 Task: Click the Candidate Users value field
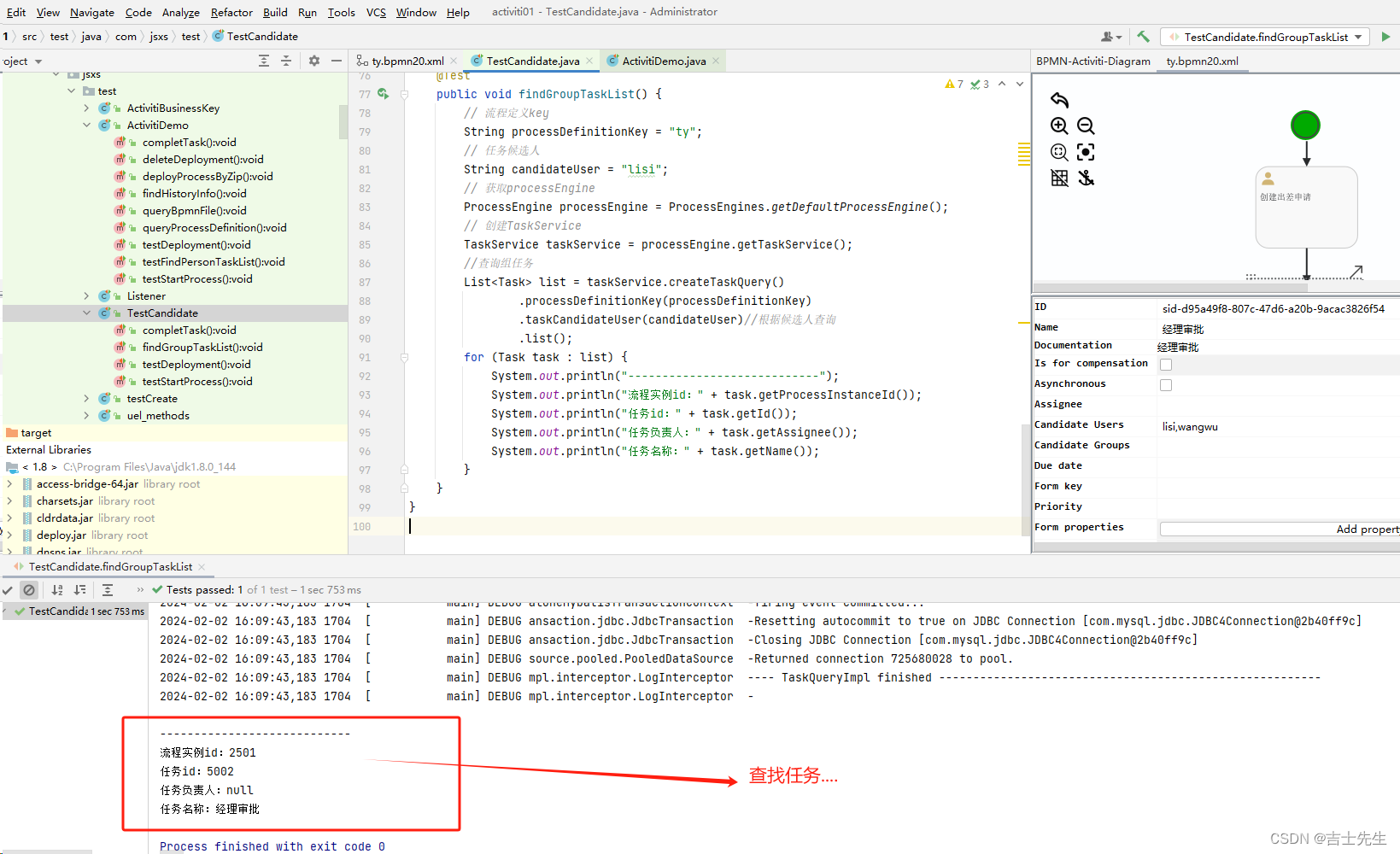[x=1279, y=426]
